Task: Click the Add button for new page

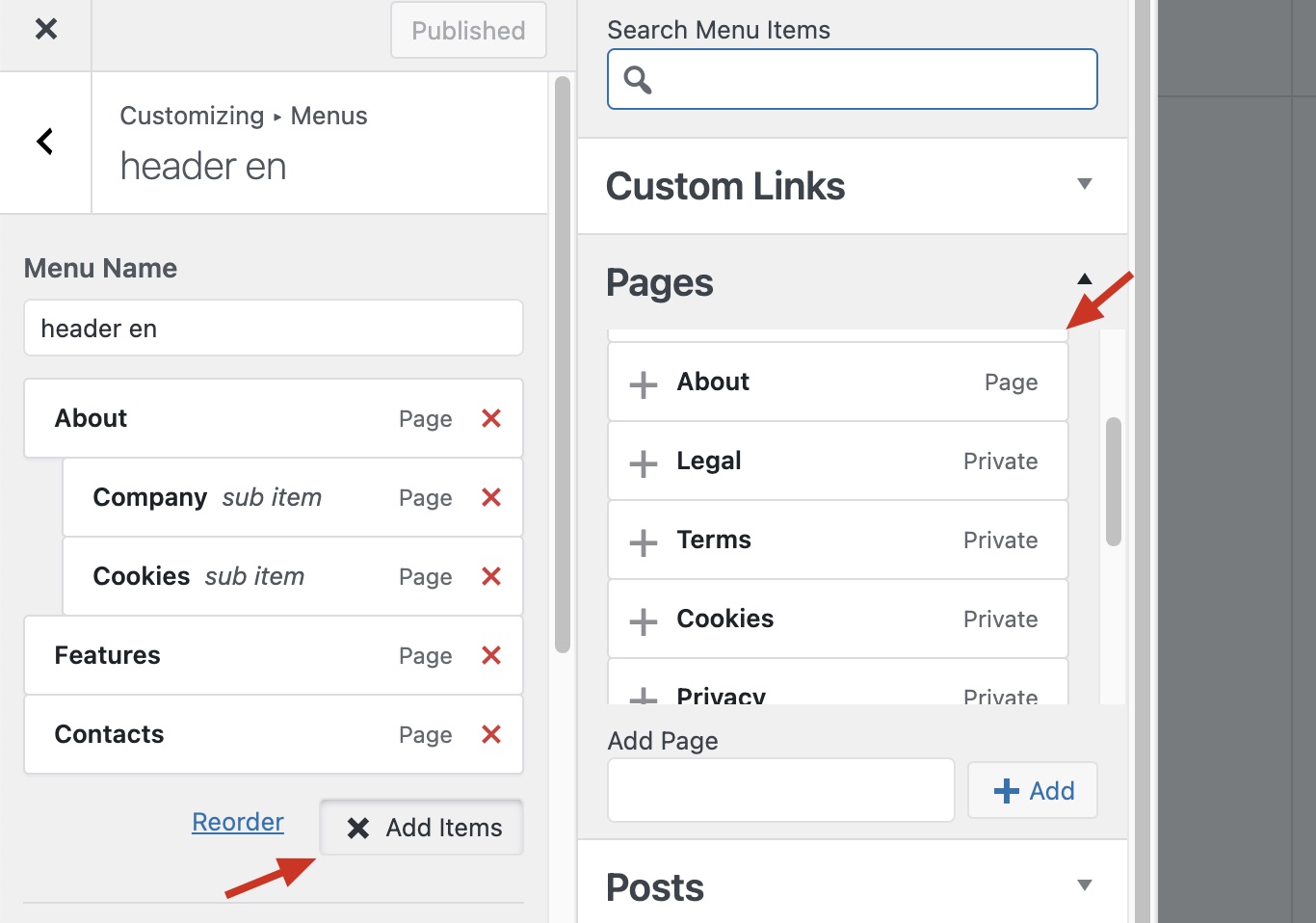Action: (1033, 791)
